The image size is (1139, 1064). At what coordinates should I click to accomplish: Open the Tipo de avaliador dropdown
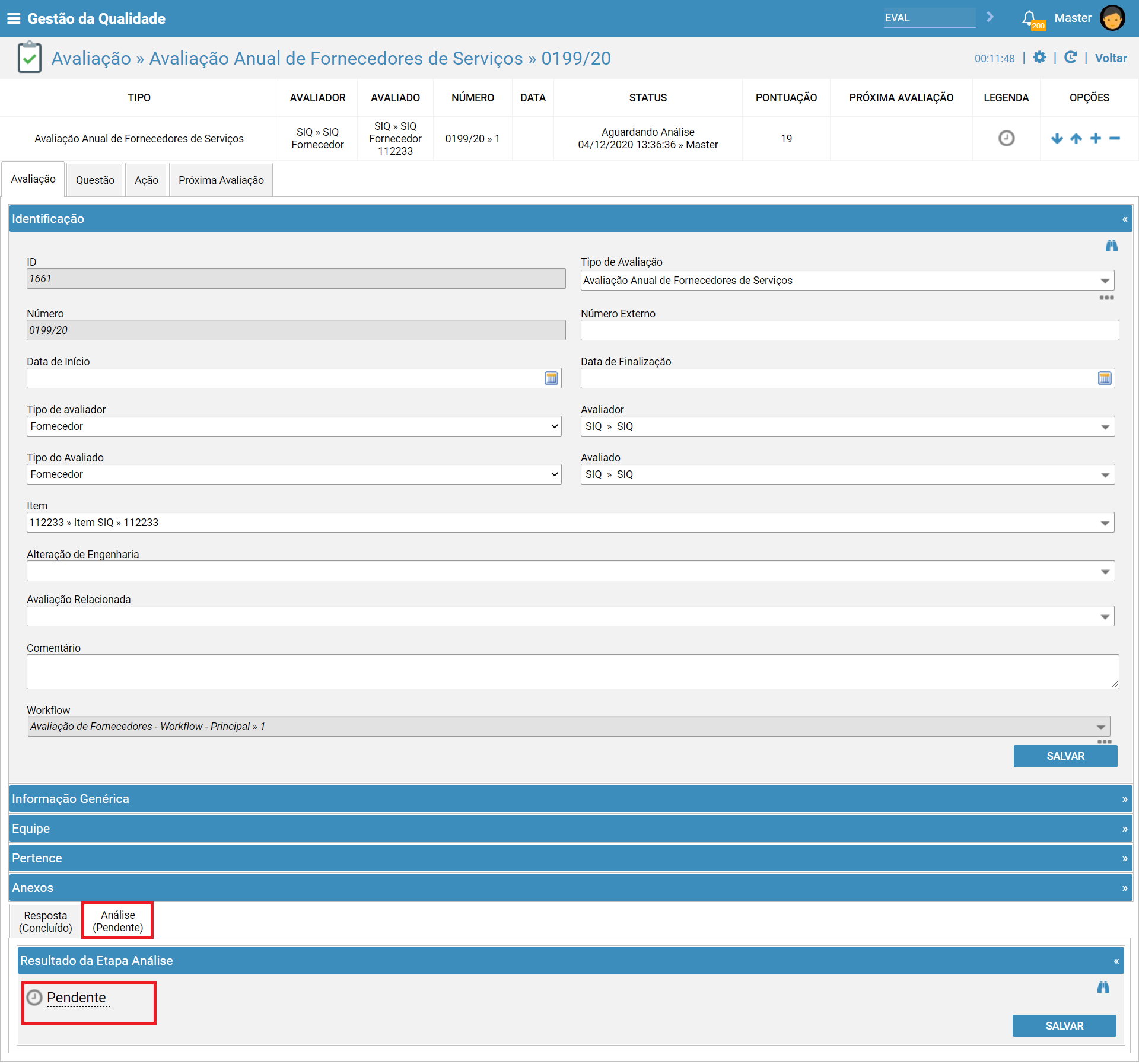[x=294, y=426]
